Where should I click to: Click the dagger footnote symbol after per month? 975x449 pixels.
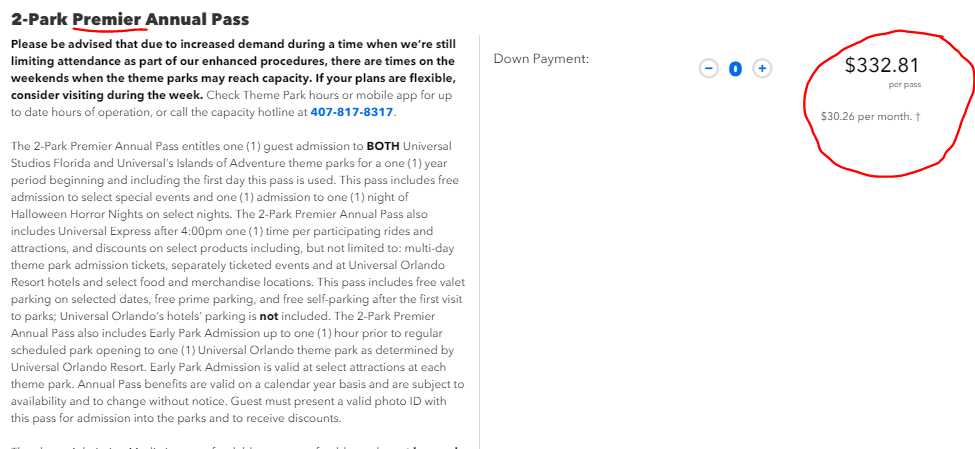tap(917, 116)
